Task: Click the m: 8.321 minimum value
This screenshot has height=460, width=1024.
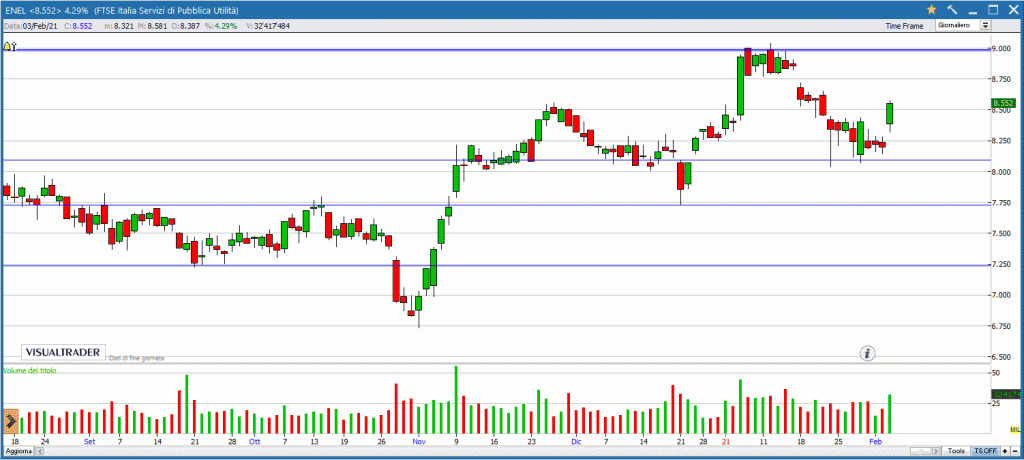Action: point(118,26)
